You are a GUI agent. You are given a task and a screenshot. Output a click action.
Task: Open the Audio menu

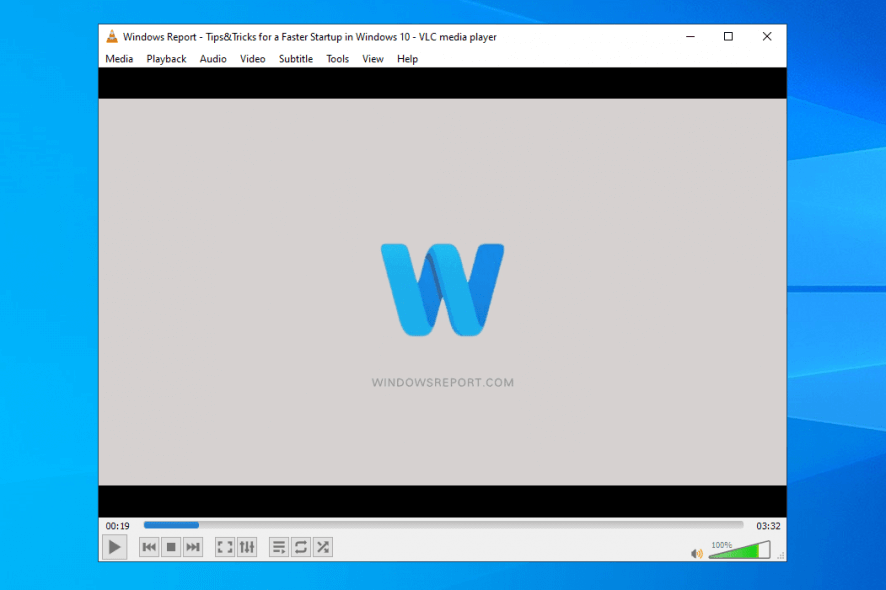tap(213, 59)
